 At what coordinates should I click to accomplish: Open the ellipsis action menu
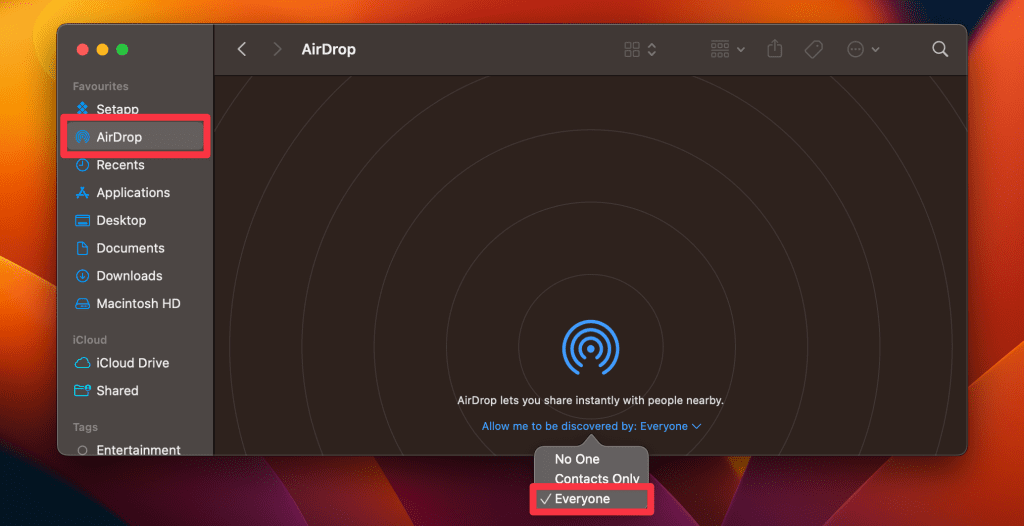pos(863,49)
